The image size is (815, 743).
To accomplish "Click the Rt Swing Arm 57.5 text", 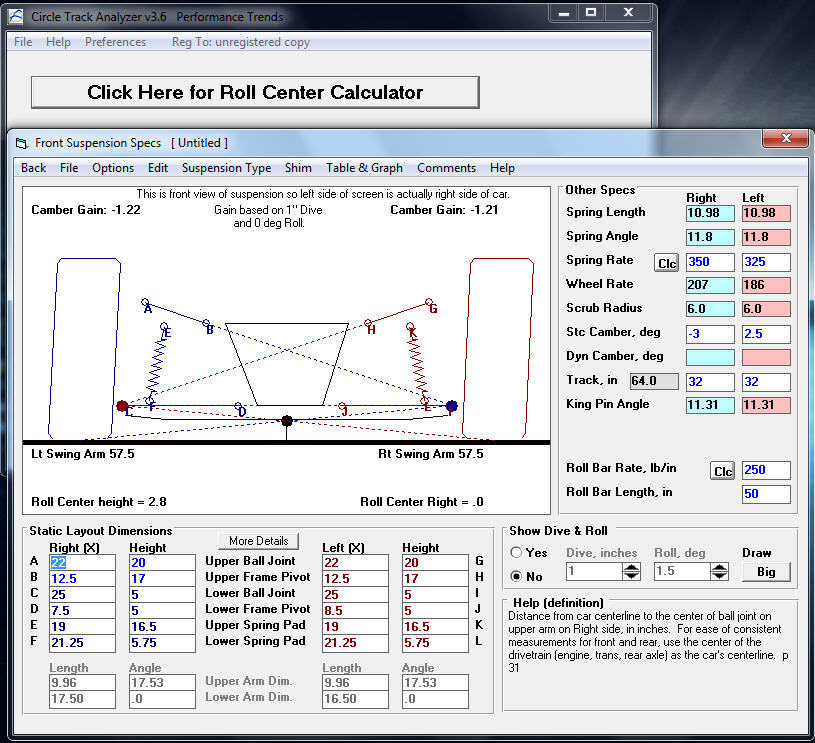I will [430, 454].
